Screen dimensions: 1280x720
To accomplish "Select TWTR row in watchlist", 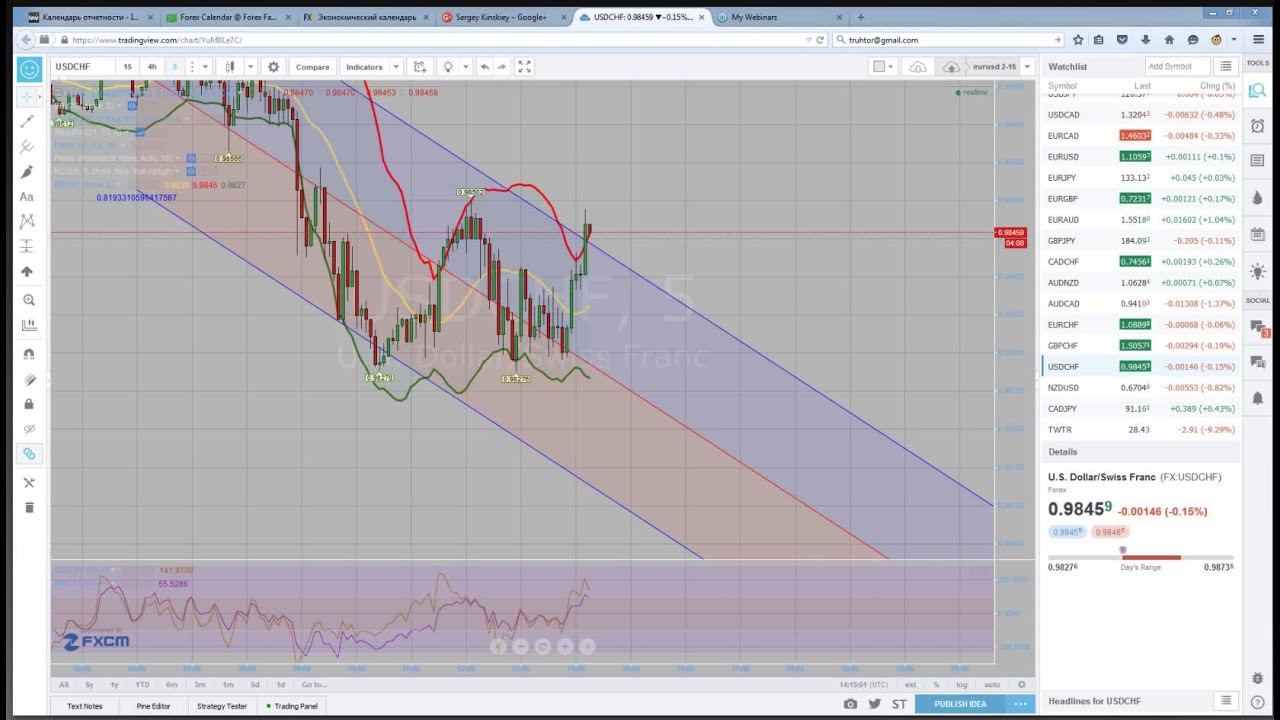I will click(x=1141, y=430).
